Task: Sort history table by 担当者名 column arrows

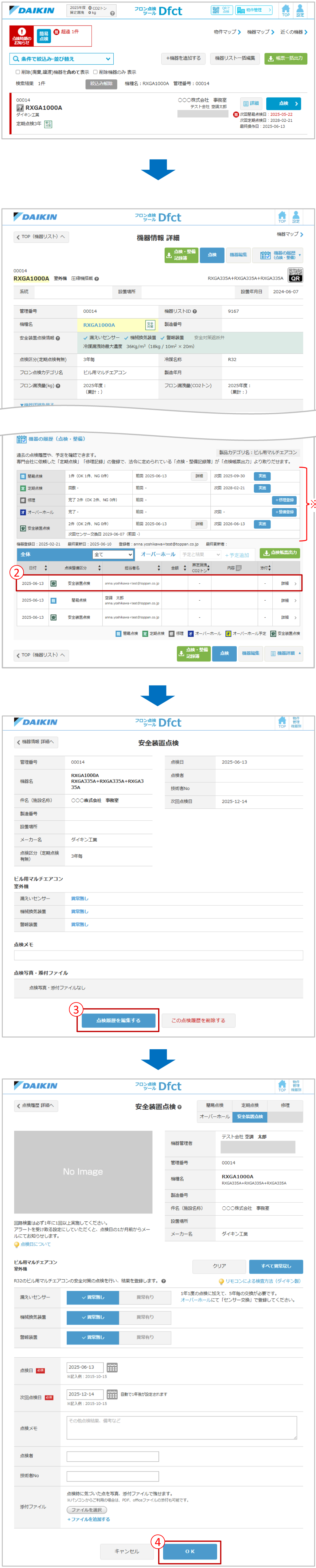Action: click(x=158, y=568)
